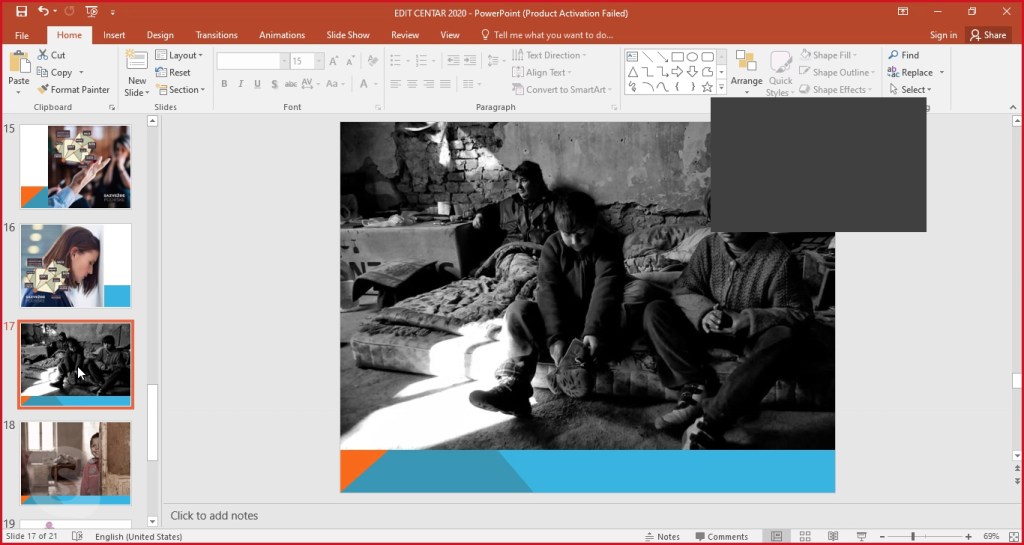Click Start From Beginning presentation icon
The image size is (1024, 545).
pos(91,11)
